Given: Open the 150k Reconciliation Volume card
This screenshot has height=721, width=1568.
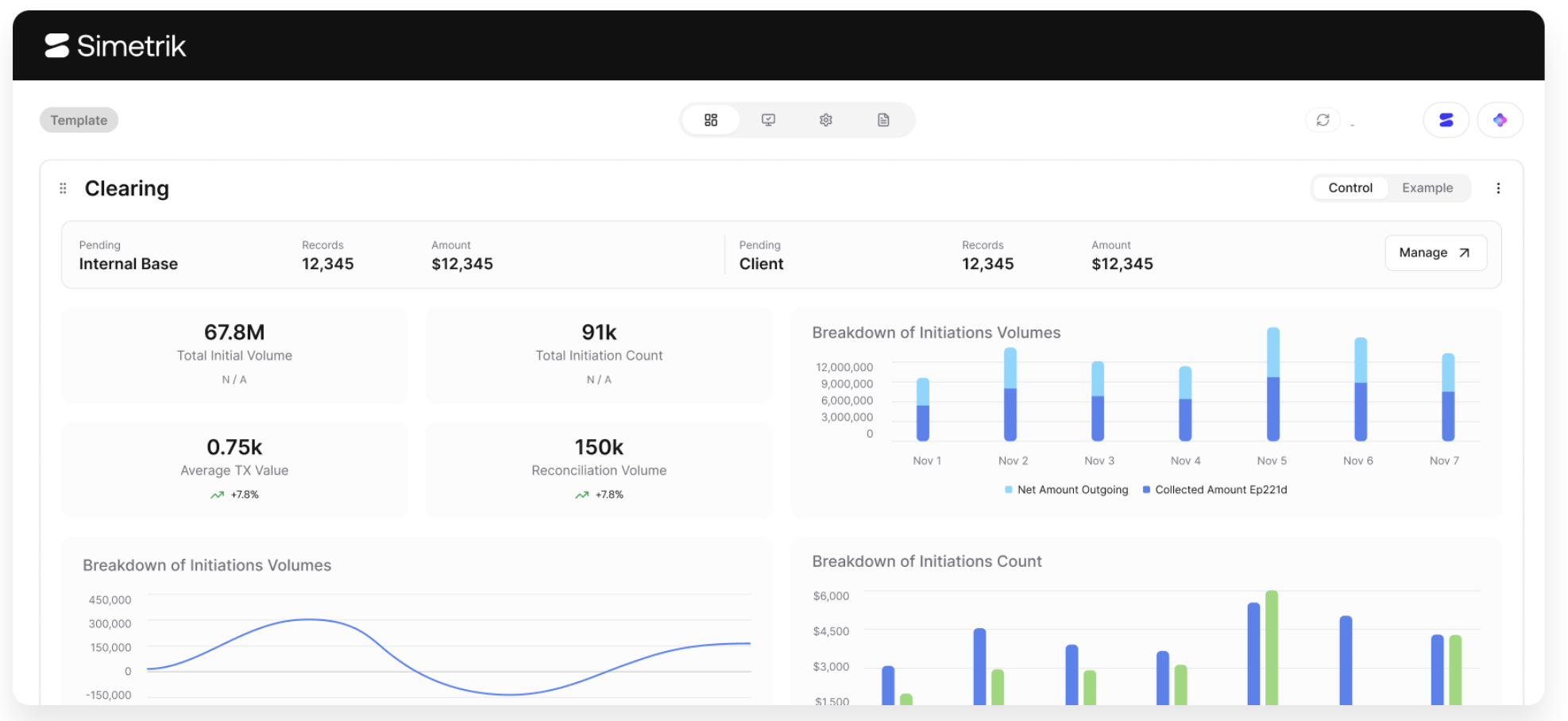Looking at the screenshot, I should tap(599, 470).
